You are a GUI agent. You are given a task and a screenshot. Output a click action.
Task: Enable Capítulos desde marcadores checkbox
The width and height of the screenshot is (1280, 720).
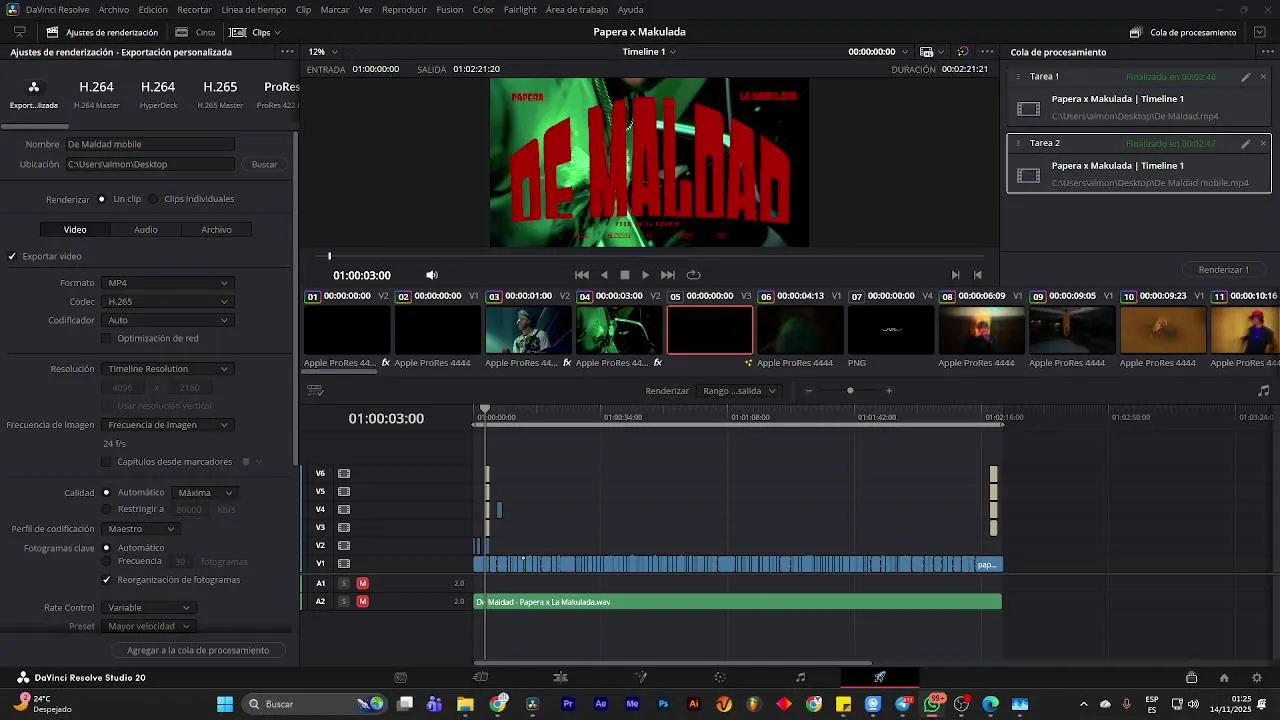tap(107, 462)
